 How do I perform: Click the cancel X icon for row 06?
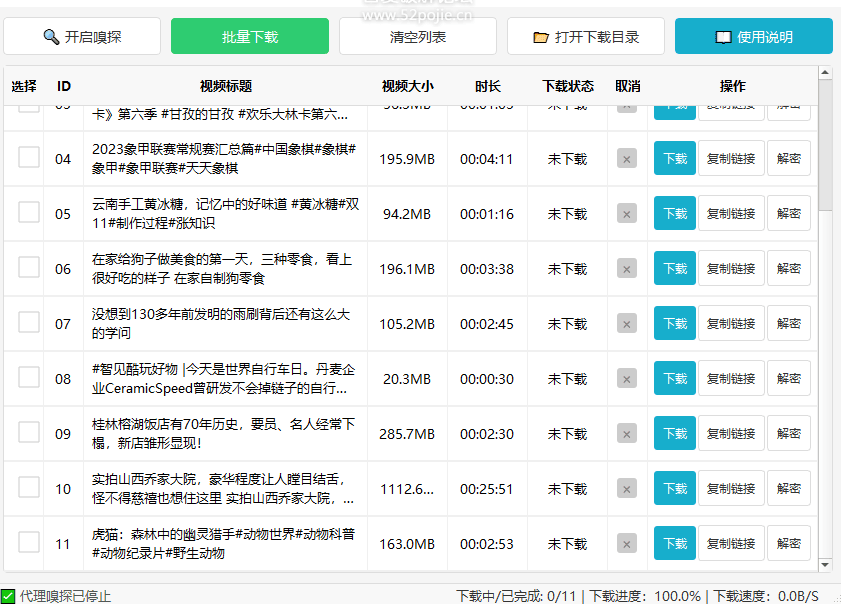(627, 269)
